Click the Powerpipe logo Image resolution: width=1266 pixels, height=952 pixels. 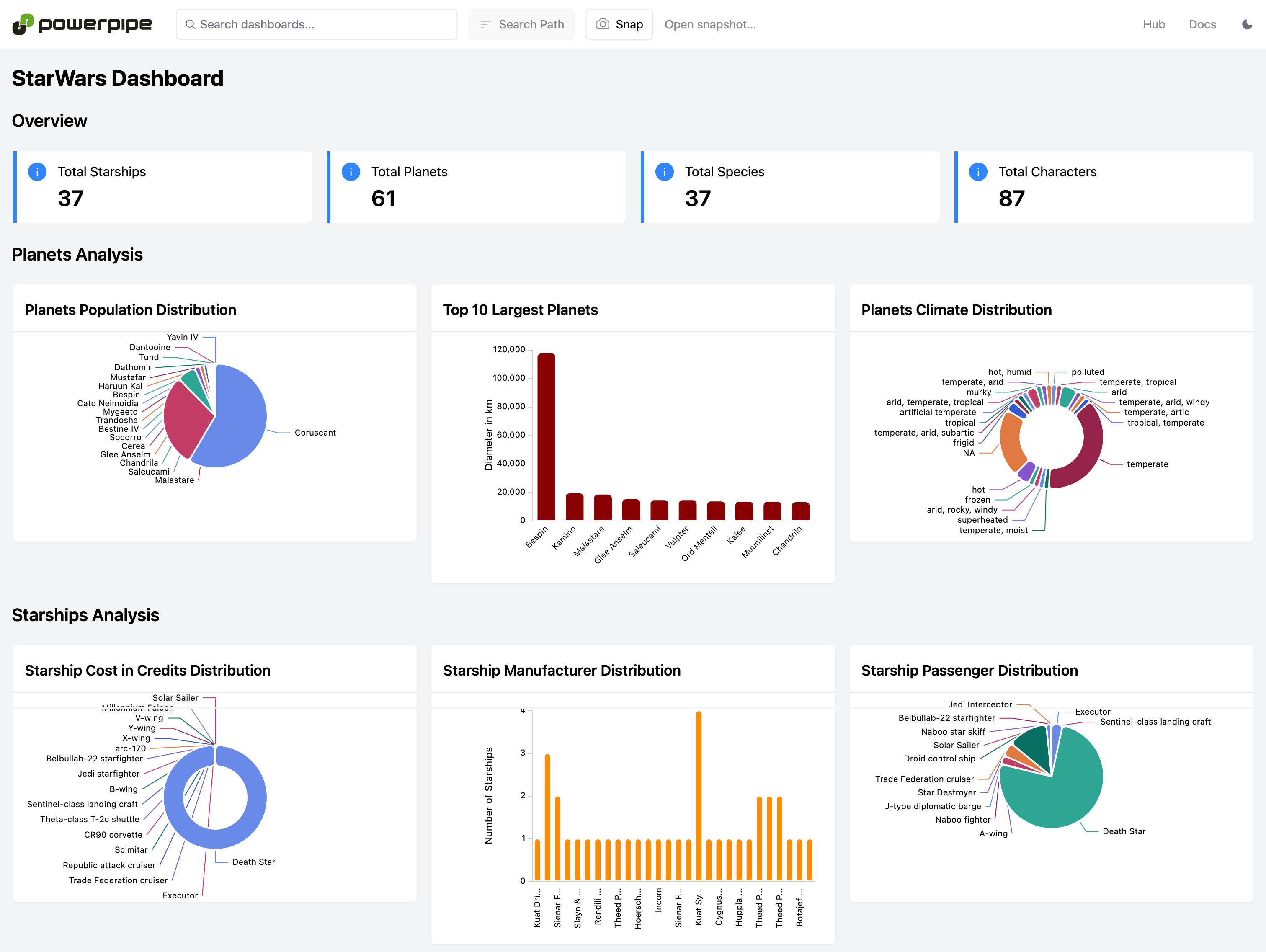(x=83, y=24)
